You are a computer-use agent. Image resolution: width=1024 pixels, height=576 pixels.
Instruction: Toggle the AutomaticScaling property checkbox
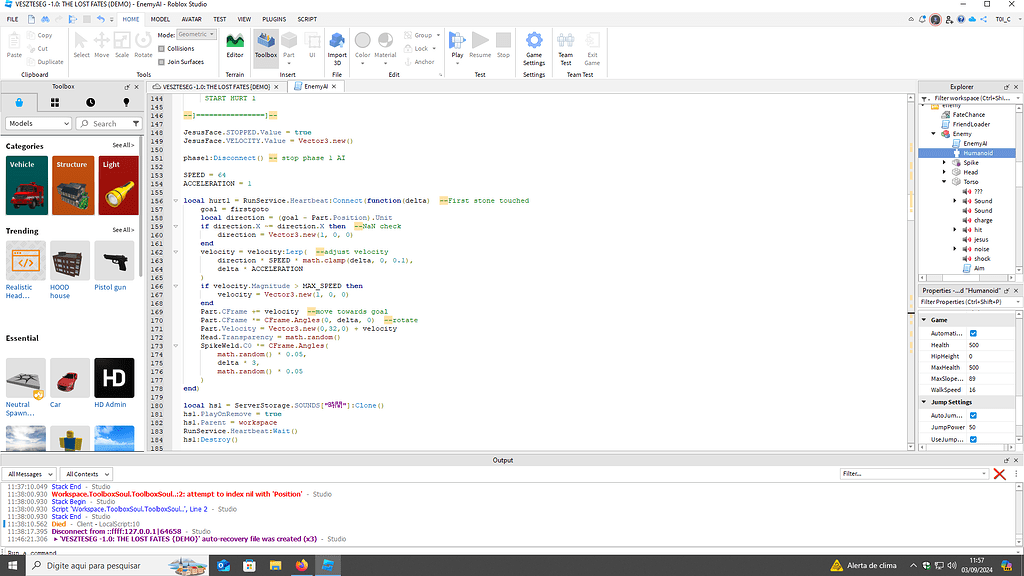click(x=973, y=334)
